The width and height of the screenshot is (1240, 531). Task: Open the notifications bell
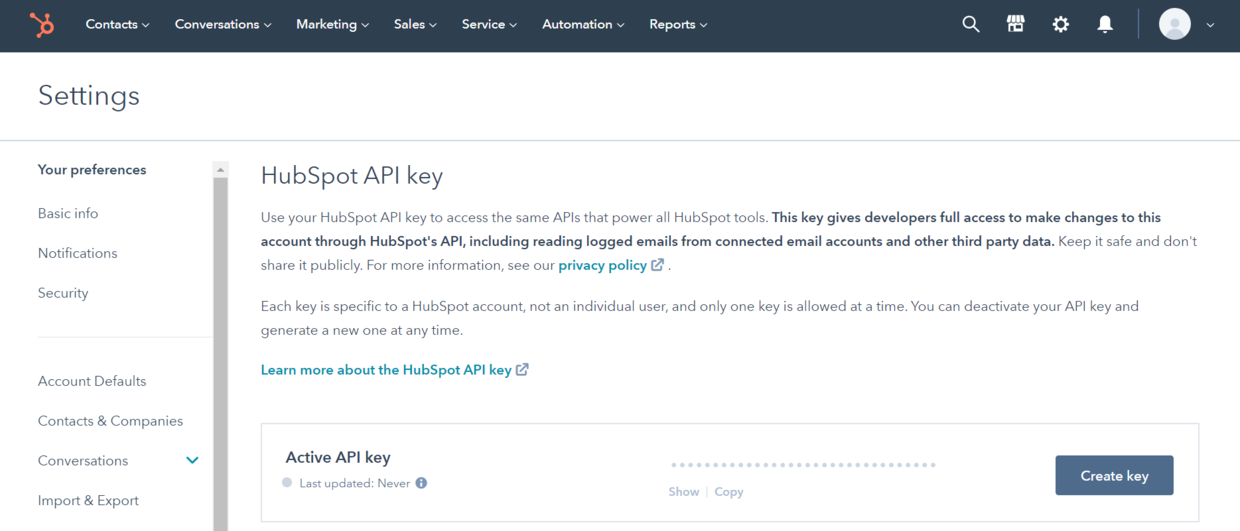(1105, 24)
